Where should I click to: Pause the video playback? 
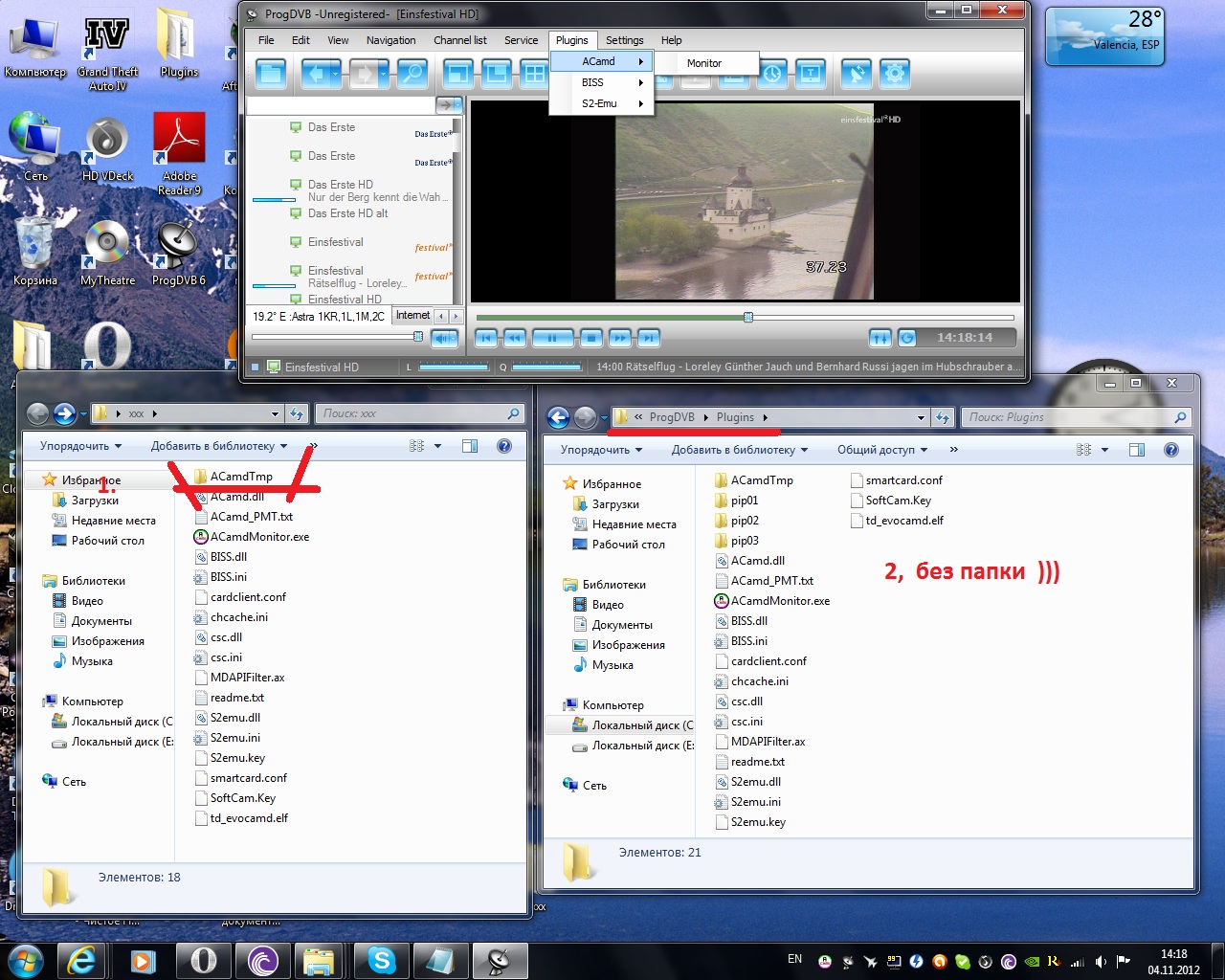tap(552, 337)
